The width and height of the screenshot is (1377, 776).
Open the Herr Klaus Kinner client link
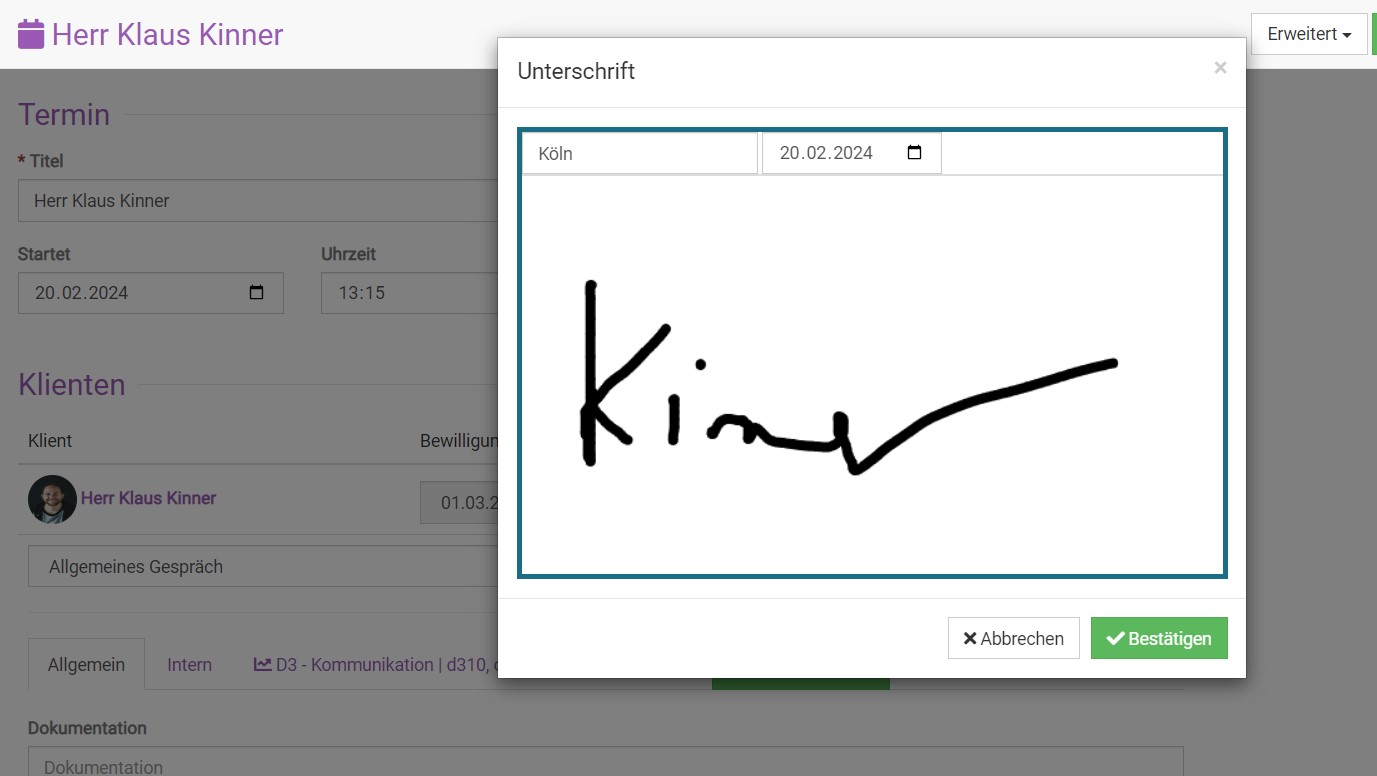point(148,498)
